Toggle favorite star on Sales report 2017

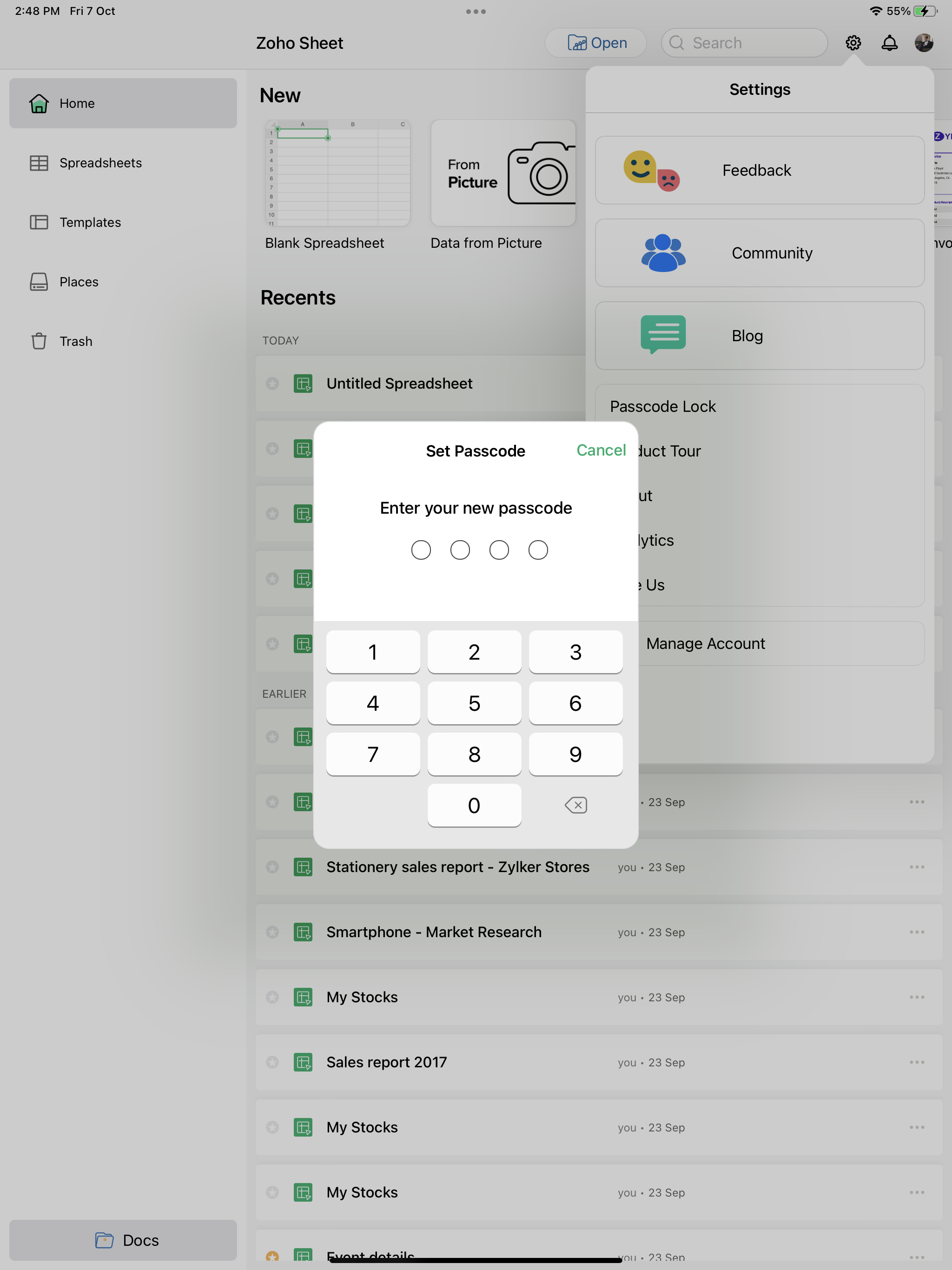coord(273,1062)
